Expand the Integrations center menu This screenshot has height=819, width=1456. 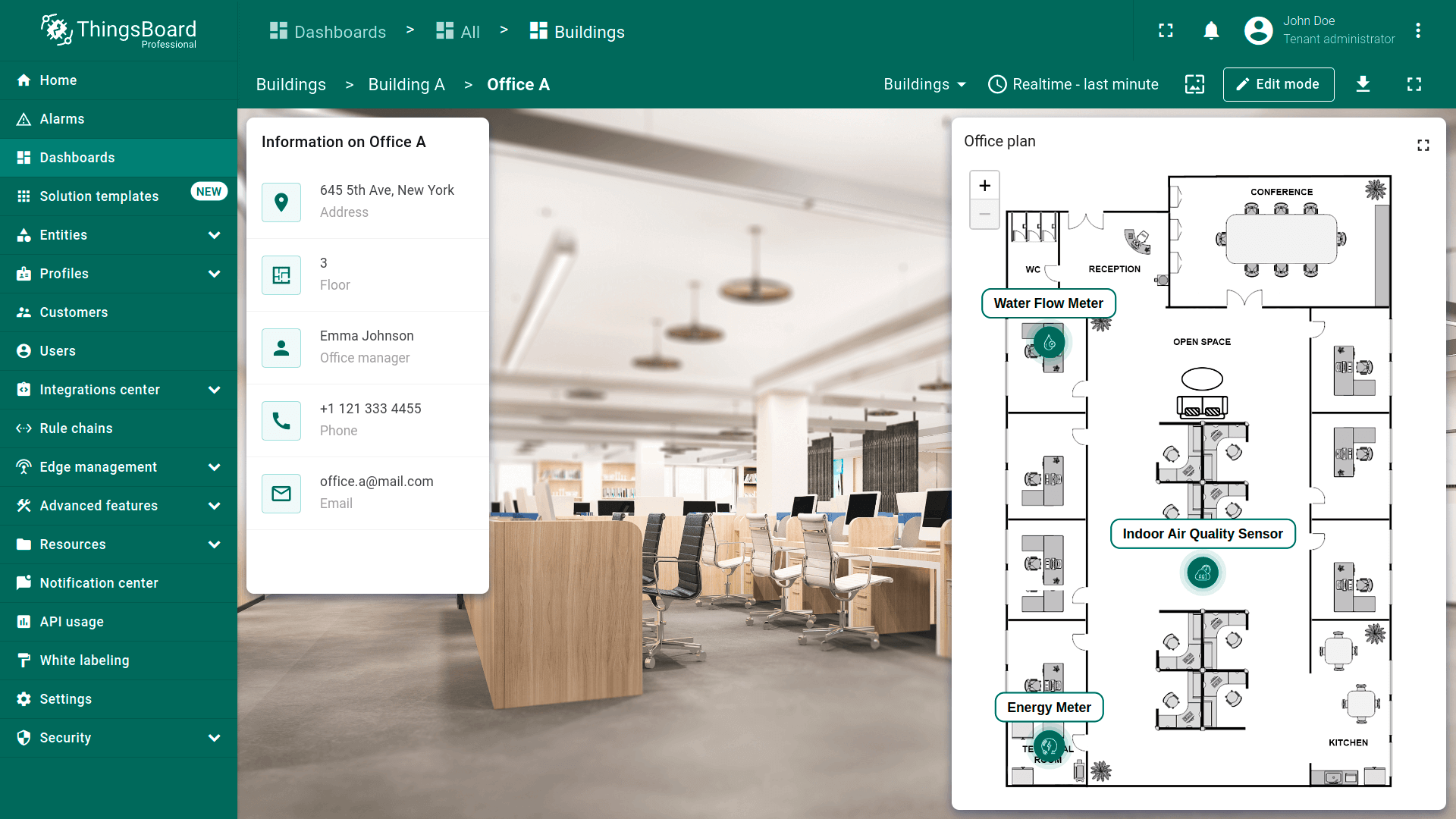(214, 390)
